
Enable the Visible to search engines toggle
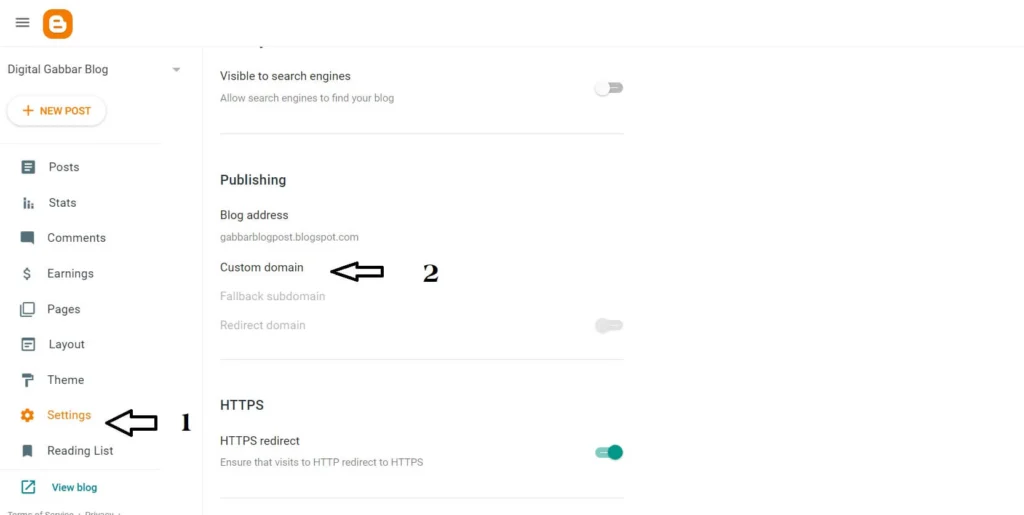coord(608,88)
